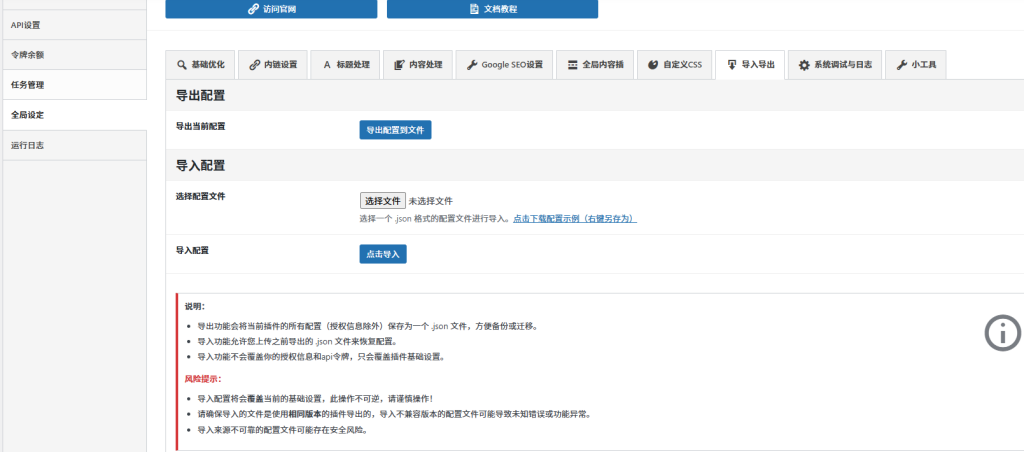Viewport: 1024px width, 452px height.
Task: Open the 系统调试与日志 tab
Action: (x=835, y=65)
